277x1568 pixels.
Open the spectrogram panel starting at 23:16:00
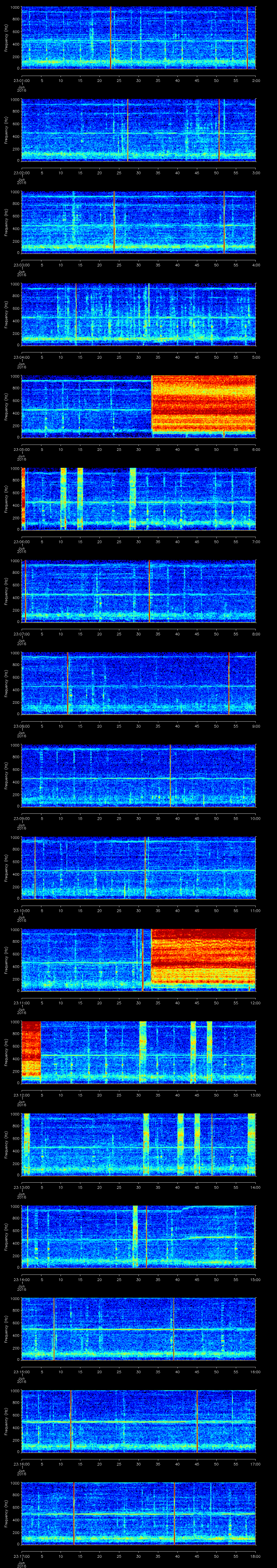pos(138,1421)
